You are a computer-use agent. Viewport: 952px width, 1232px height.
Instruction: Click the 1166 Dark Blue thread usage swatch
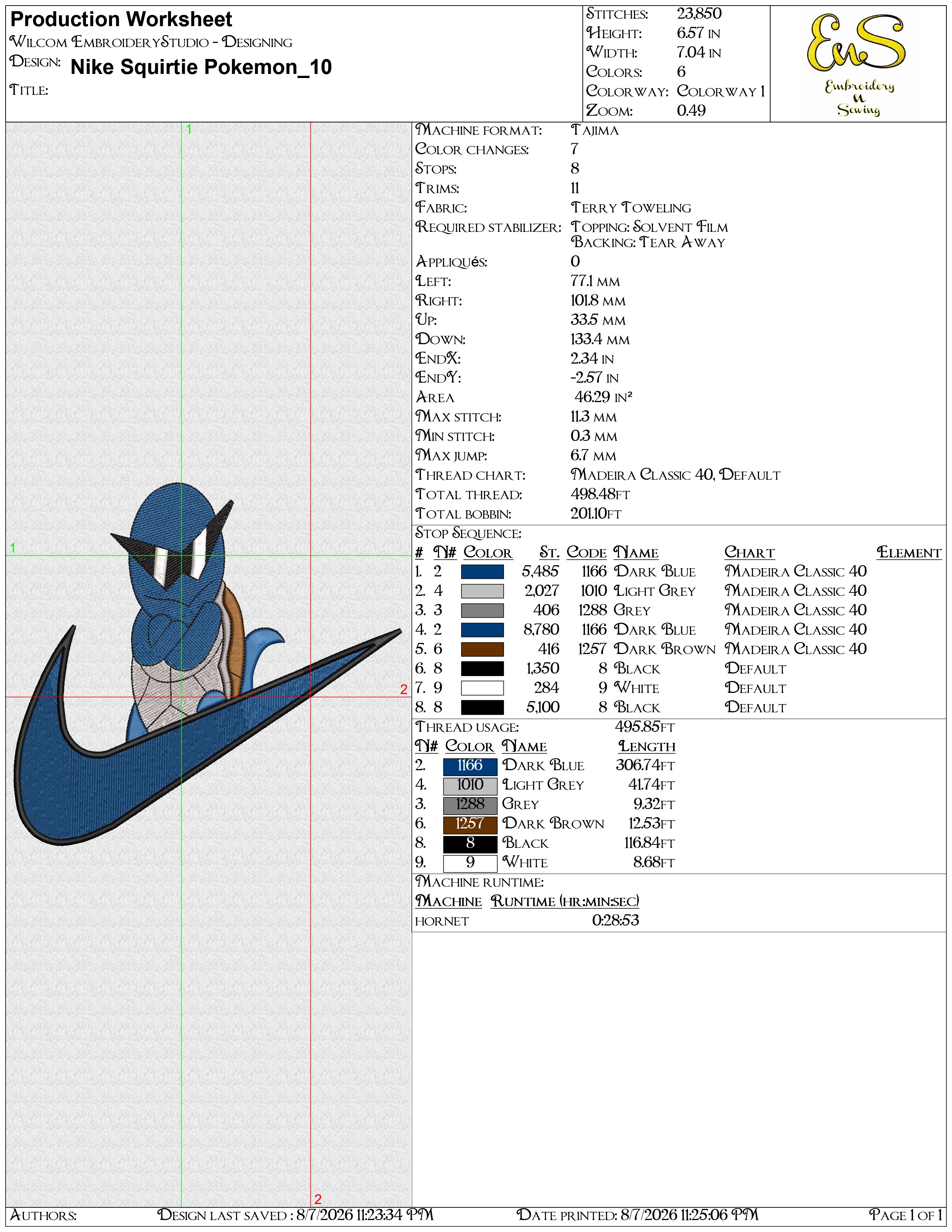tap(470, 766)
